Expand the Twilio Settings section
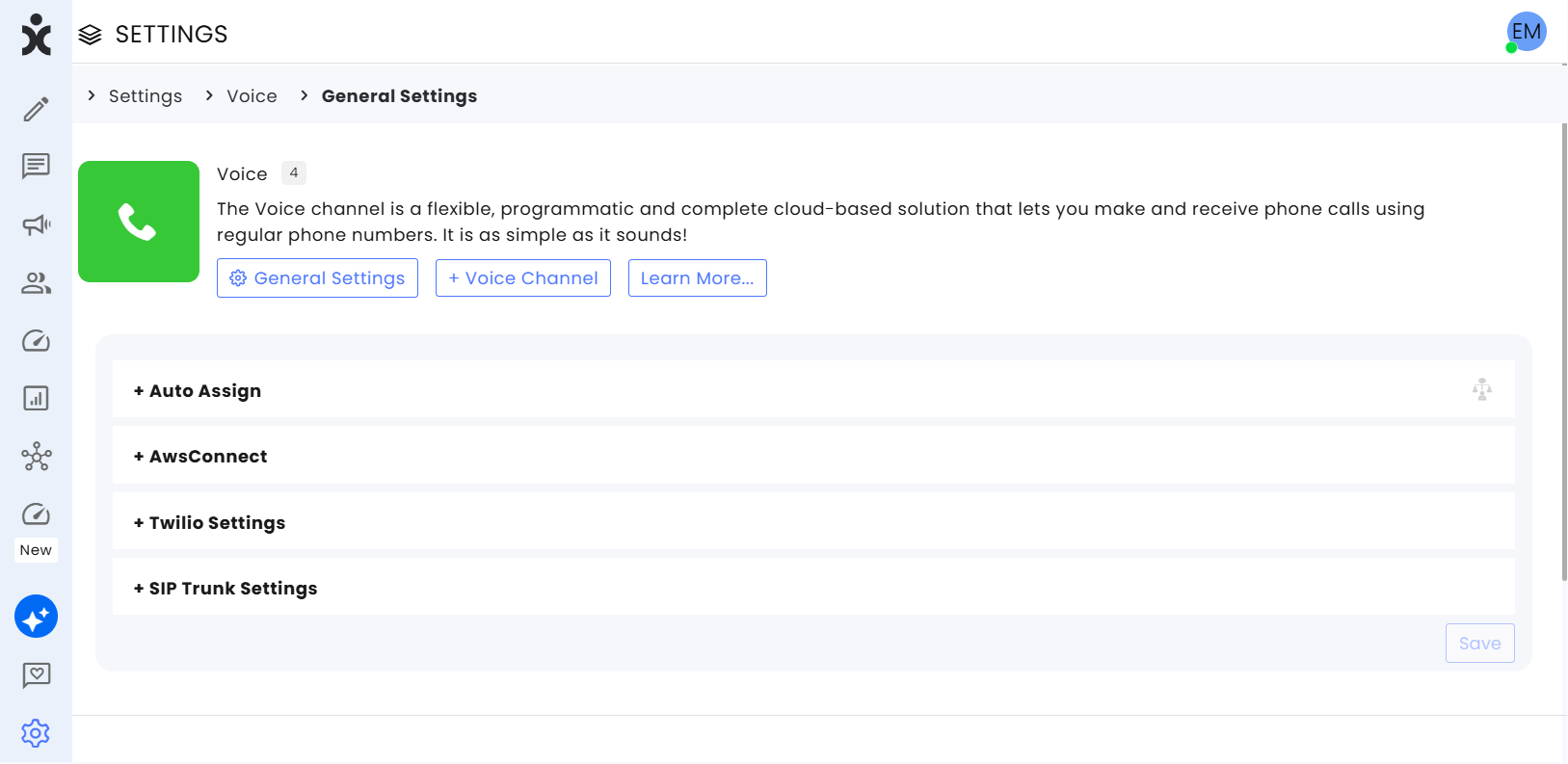 [813, 521]
